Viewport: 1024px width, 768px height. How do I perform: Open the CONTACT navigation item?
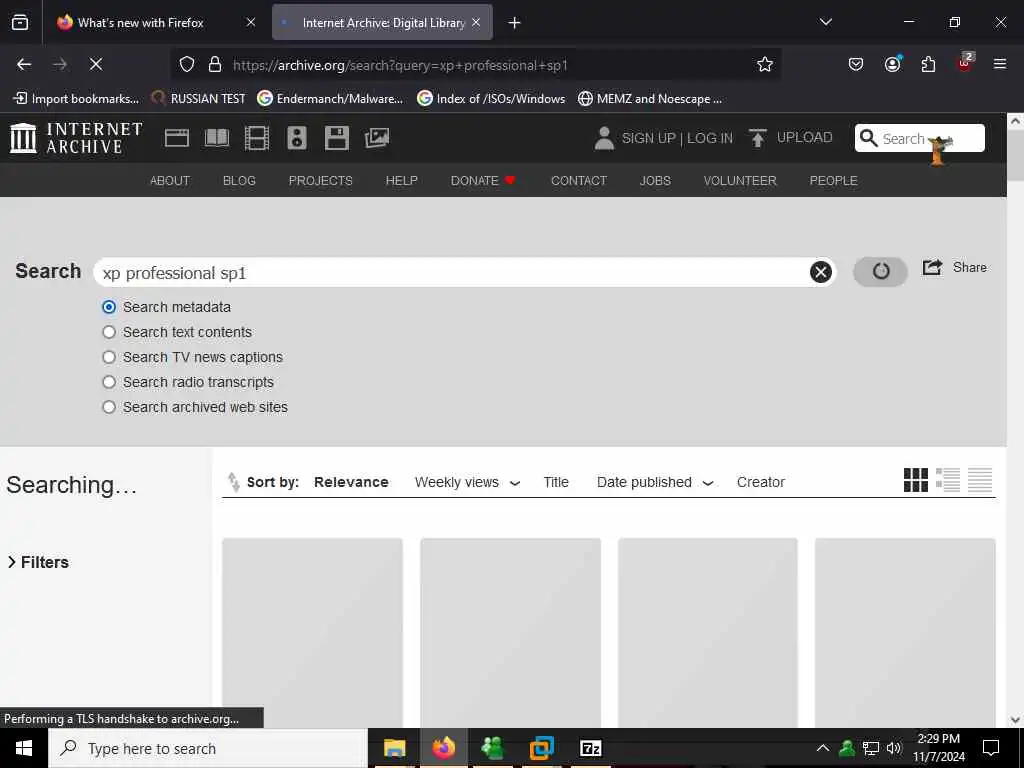pyautogui.click(x=579, y=180)
